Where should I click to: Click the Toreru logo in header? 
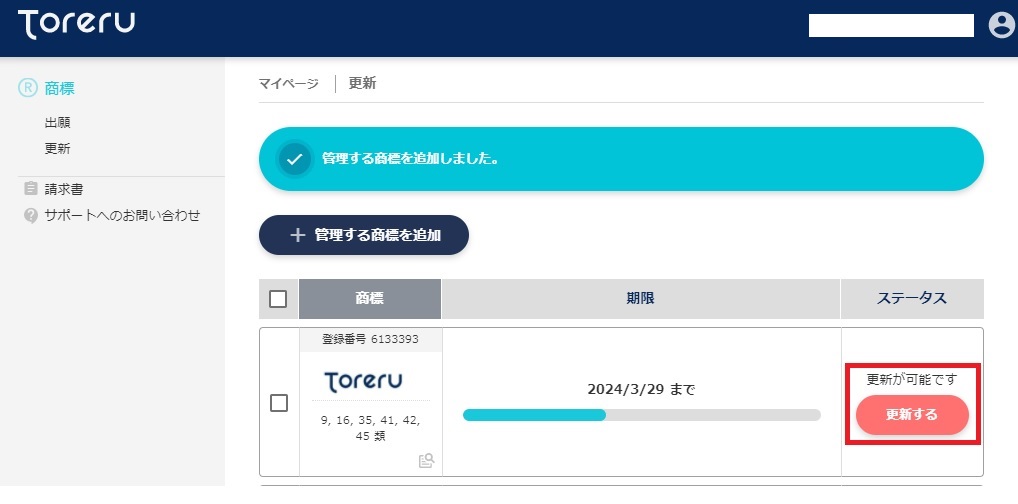coord(77,25)
